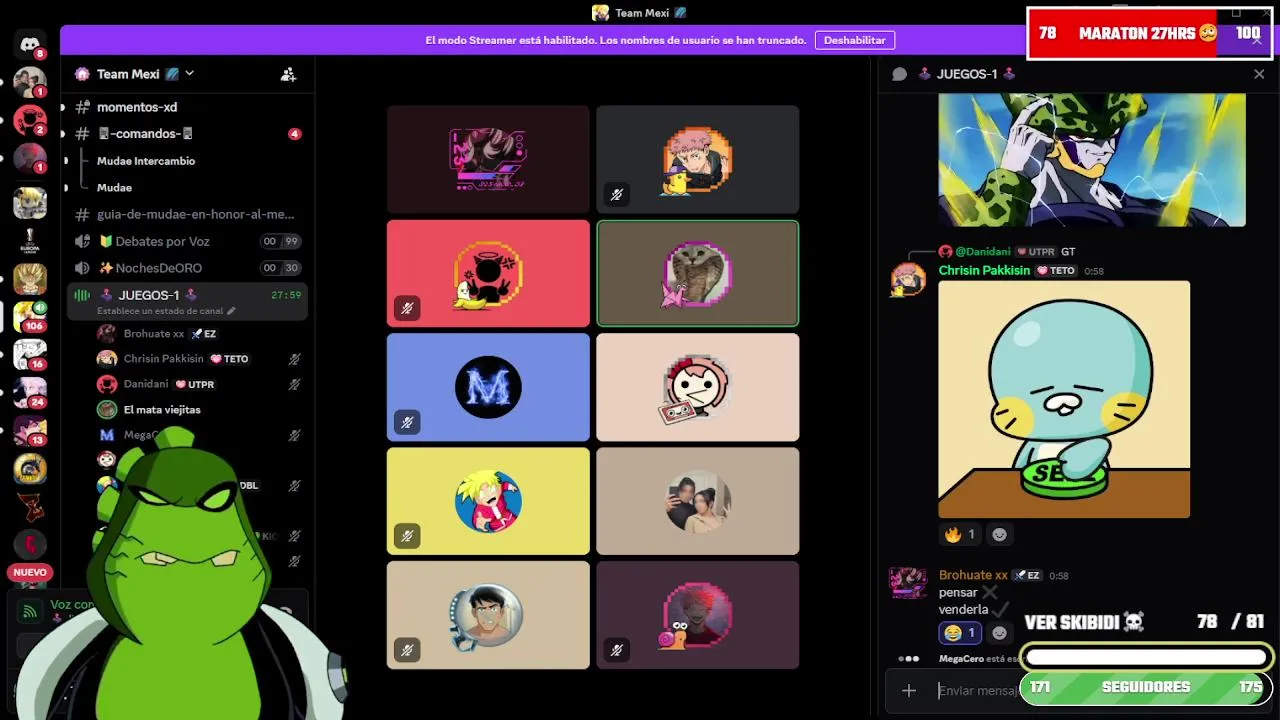Open the Cell anime image in chat
This screenshot has width=1280, height=720.
click(x=1092, y=160)
